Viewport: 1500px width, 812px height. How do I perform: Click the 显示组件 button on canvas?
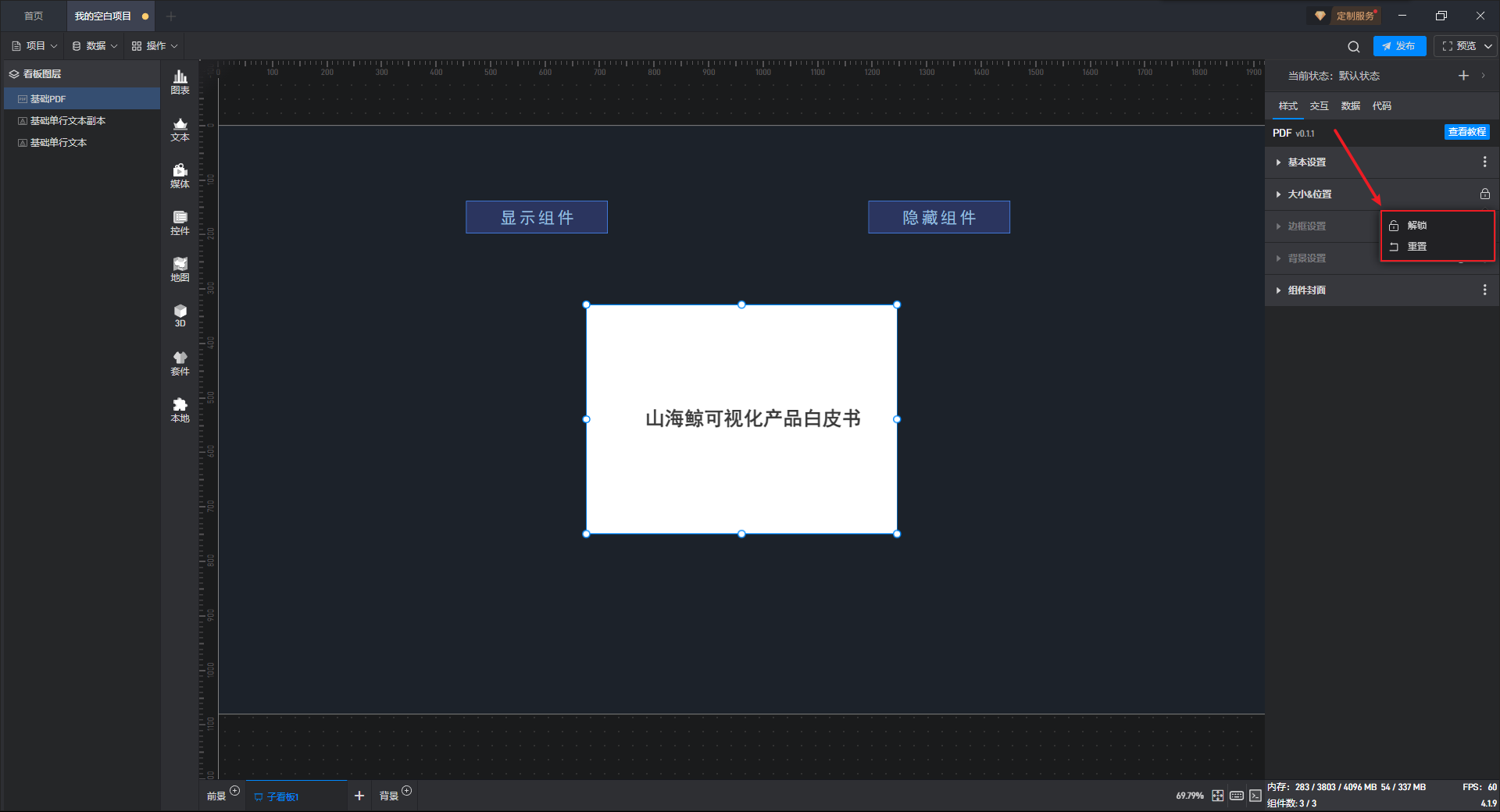pyautogui.click(x=537, y=217)
